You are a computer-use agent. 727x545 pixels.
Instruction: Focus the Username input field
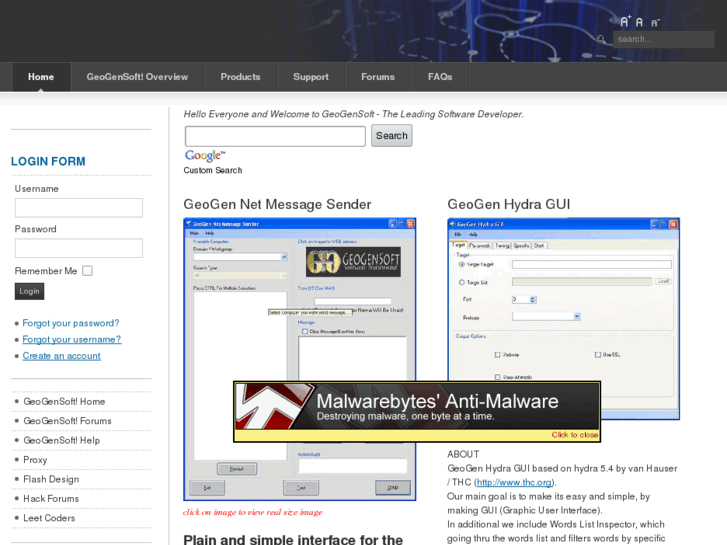(79, 207)
